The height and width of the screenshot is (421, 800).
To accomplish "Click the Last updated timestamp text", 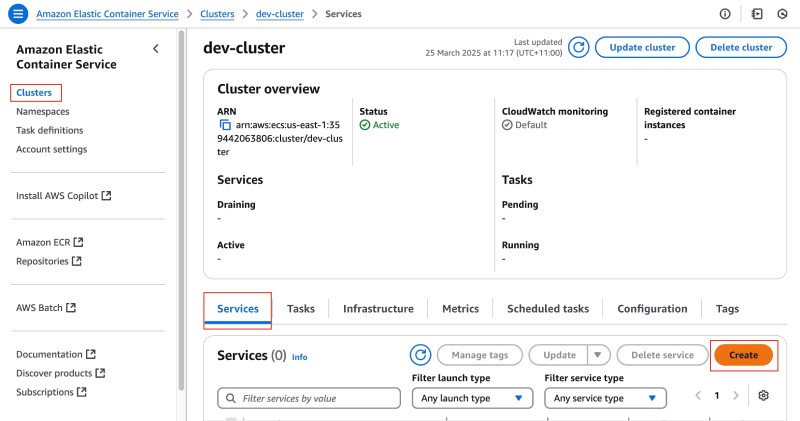I will click(x=493, y=47).
